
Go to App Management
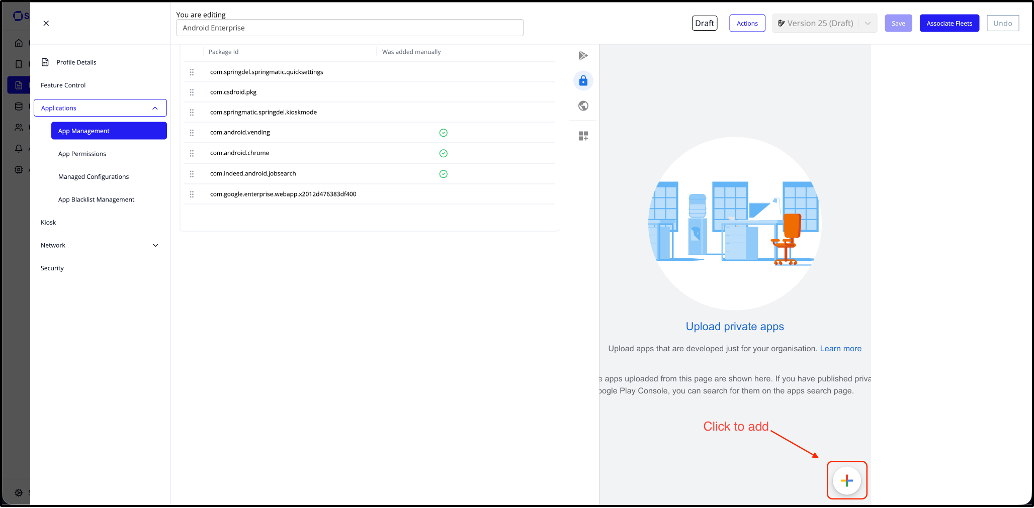click(x=109, y=131)
